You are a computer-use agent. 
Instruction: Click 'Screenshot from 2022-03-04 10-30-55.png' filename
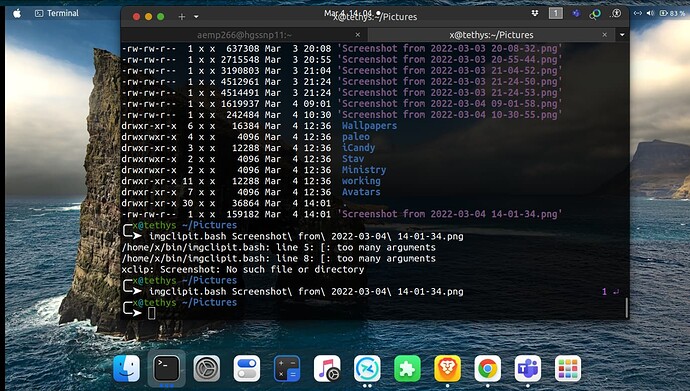click(x=449, y=115)
